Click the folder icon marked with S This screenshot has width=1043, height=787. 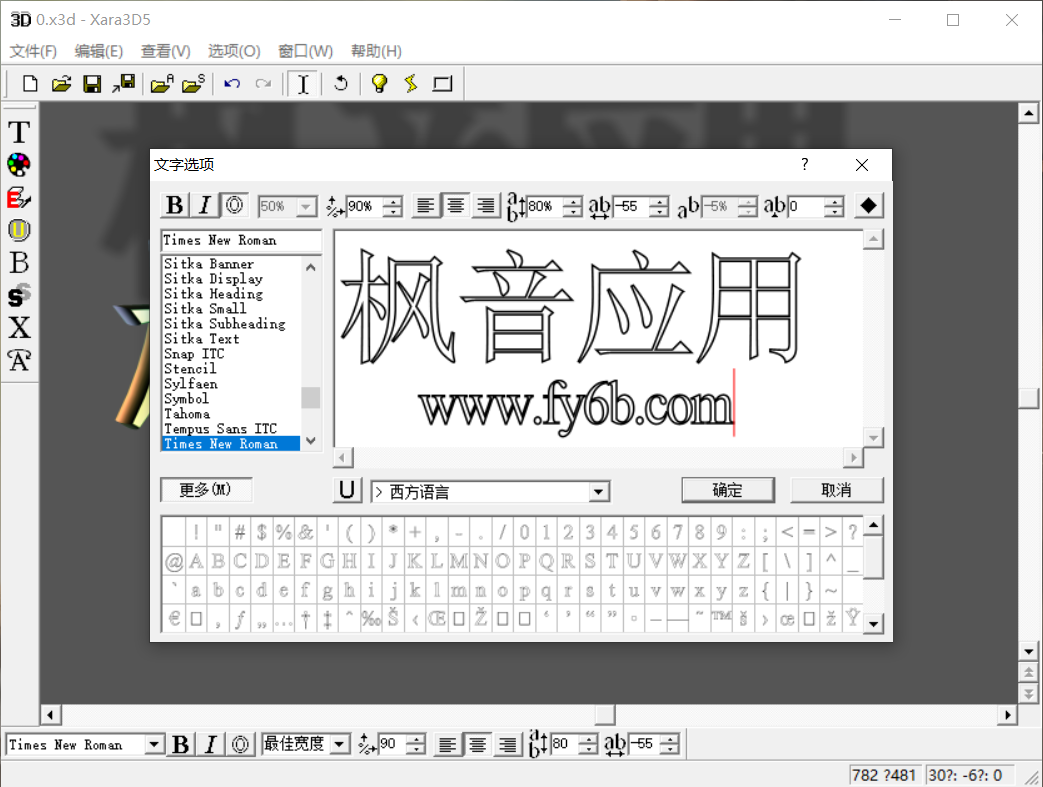[x=194, y=84]
